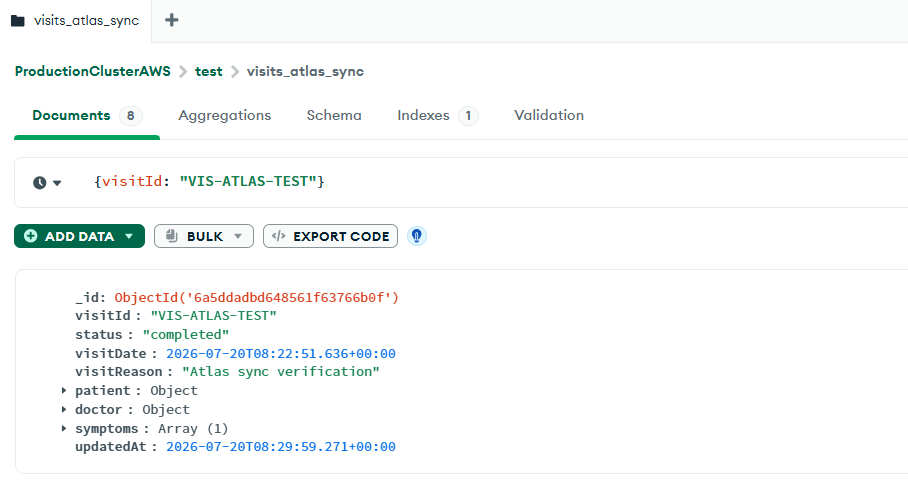908x481 pixels.
Task: Click the BULK documents icon
Action: coord(171,236)
